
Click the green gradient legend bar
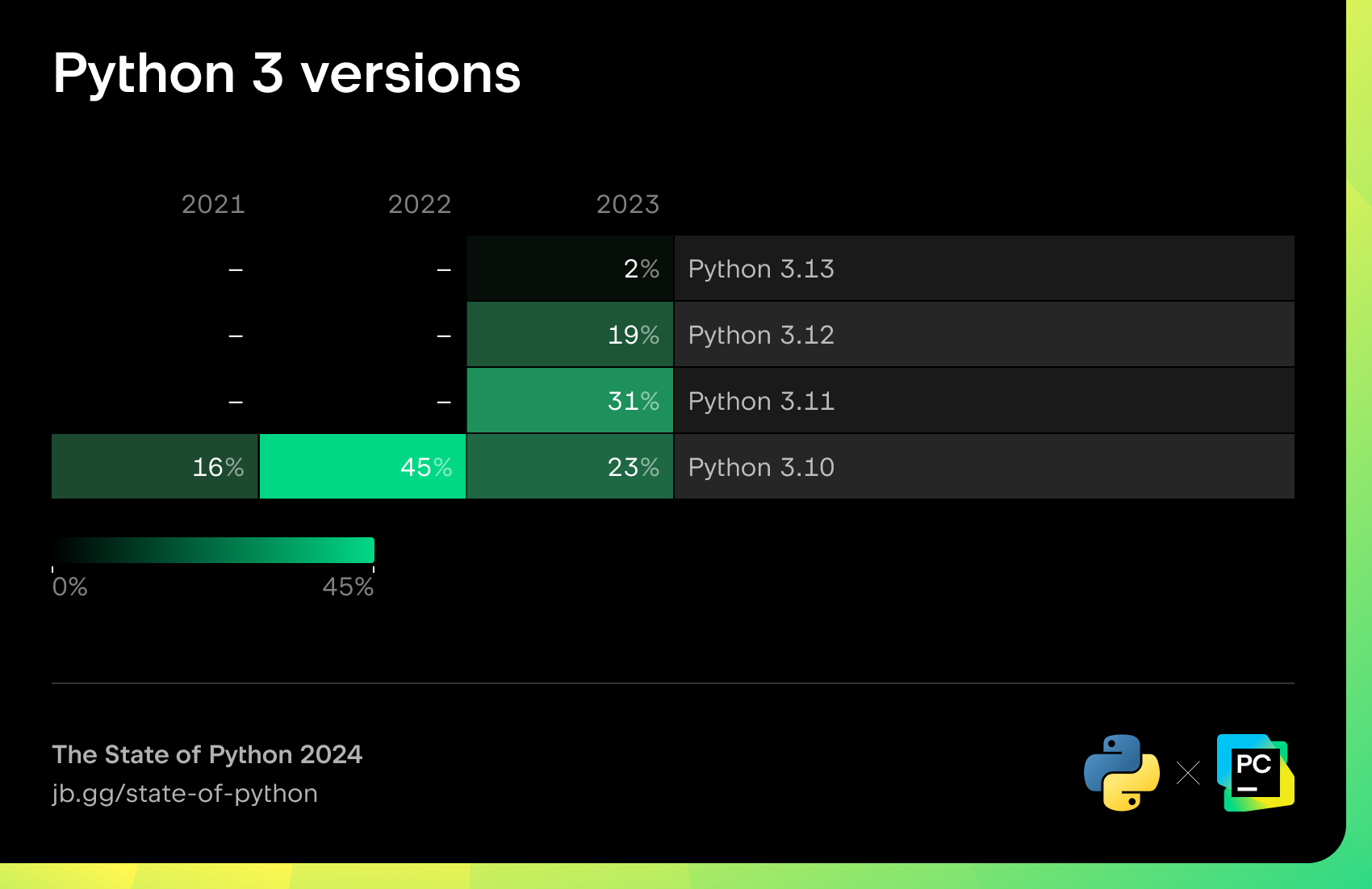coord(213,550)
